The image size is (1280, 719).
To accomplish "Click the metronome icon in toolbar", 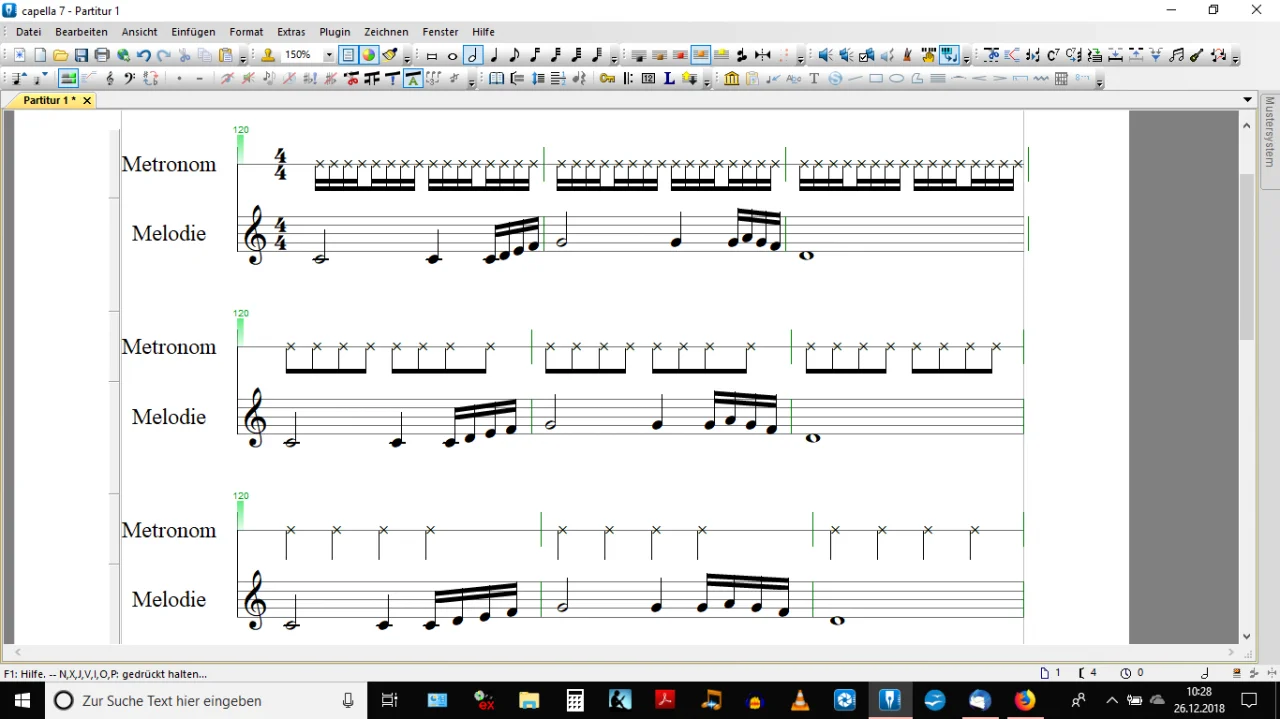I will (907, 56).
